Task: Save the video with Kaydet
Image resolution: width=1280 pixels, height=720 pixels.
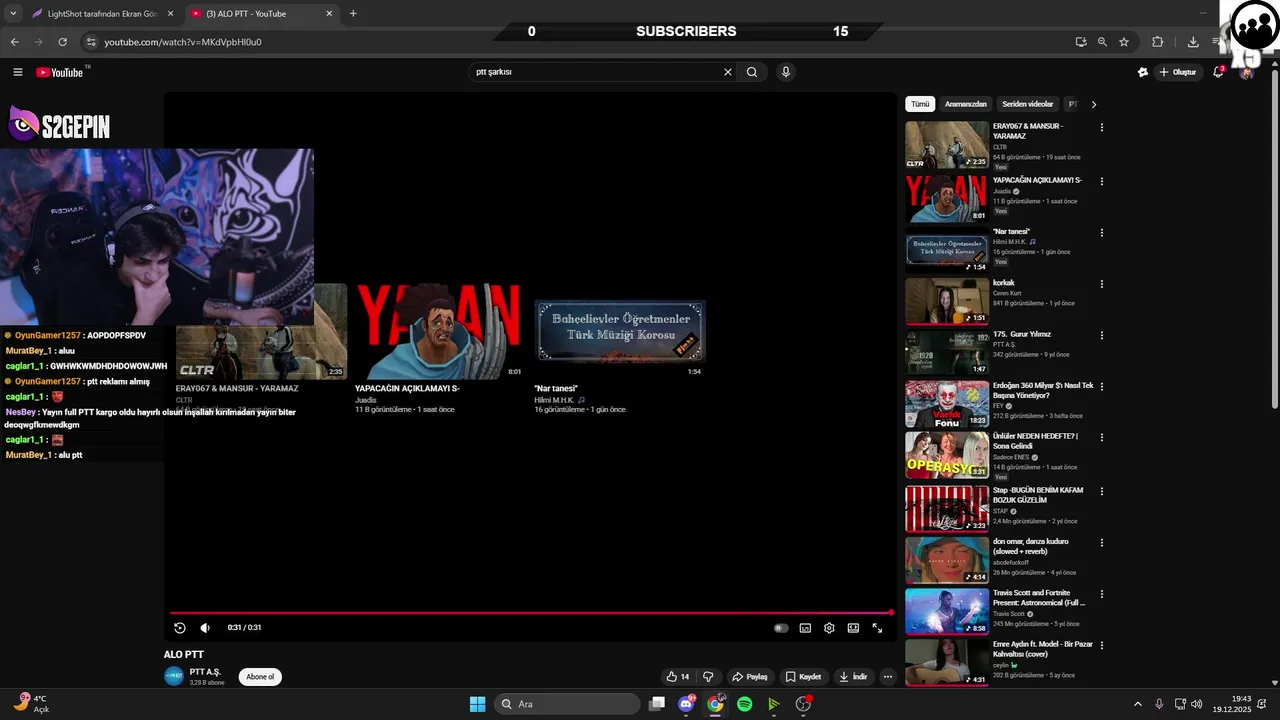Action: point(803,677)
